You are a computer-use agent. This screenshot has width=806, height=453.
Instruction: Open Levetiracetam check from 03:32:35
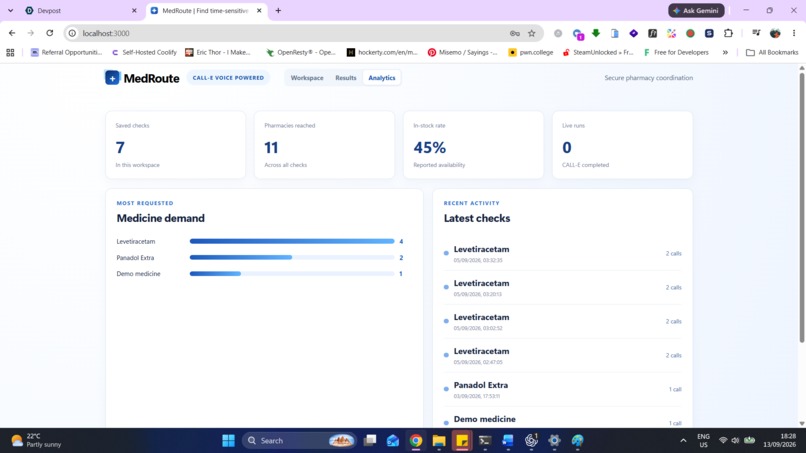[562, 253]
